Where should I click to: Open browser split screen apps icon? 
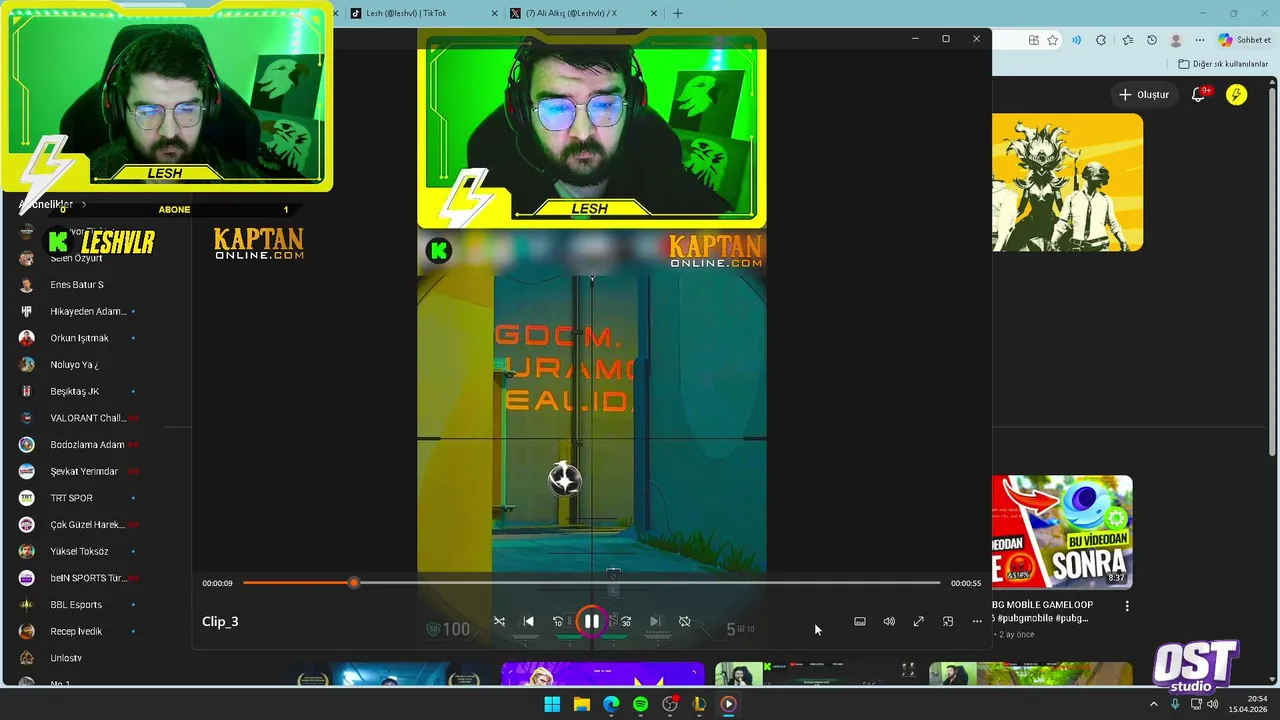tap(1034, 40)
